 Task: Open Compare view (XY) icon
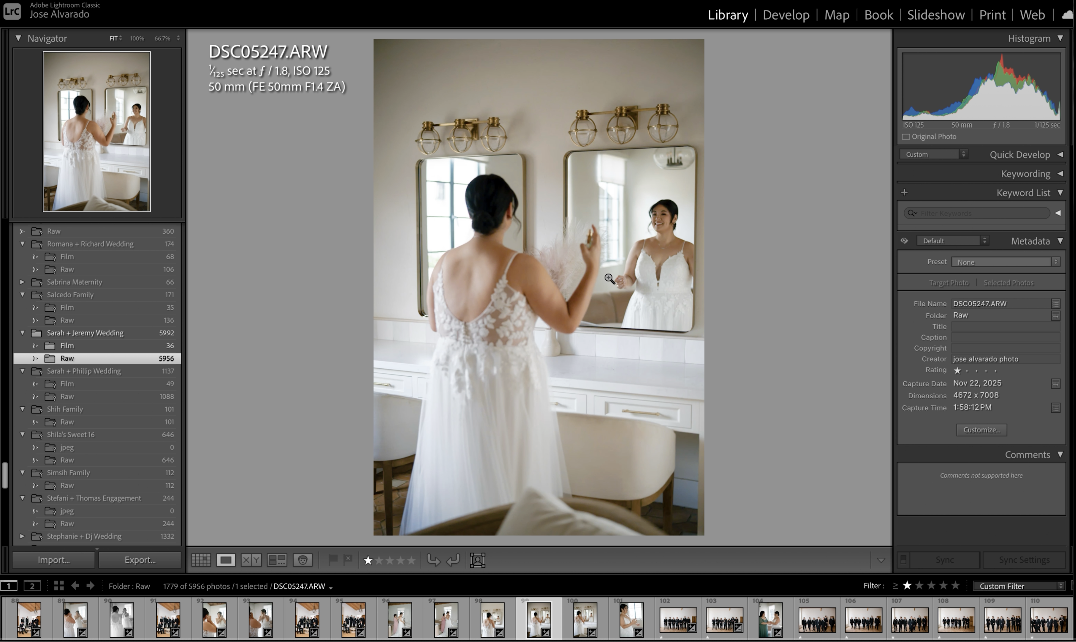tap(251, 561)
